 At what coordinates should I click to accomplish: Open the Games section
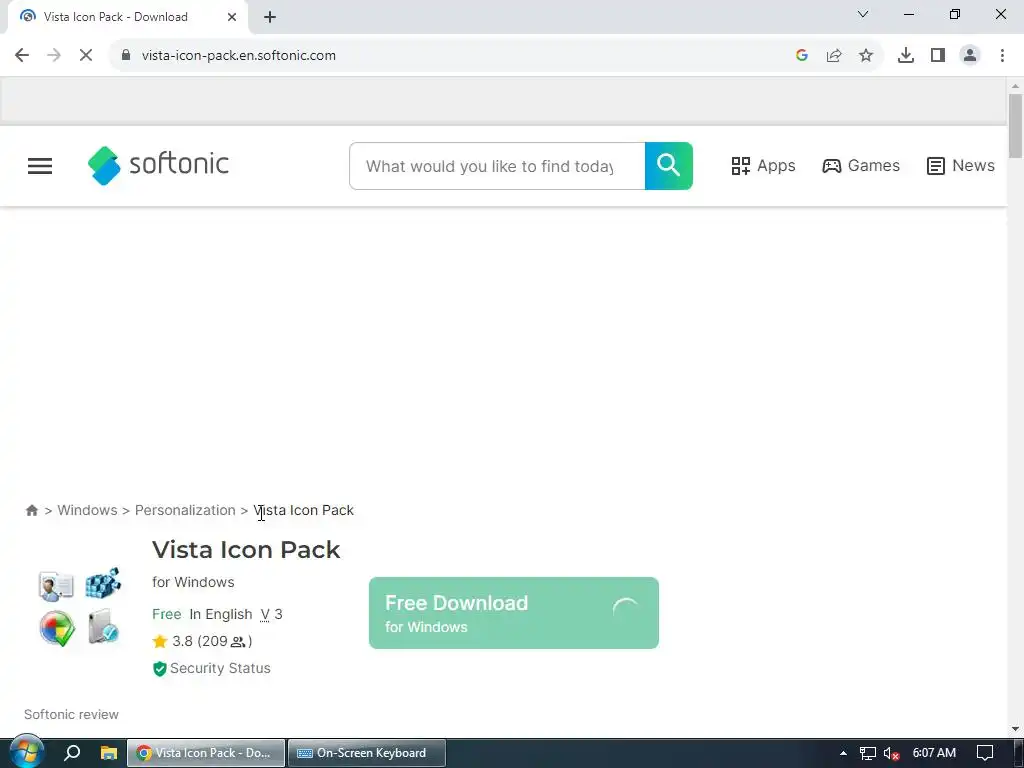coord(861,166)
